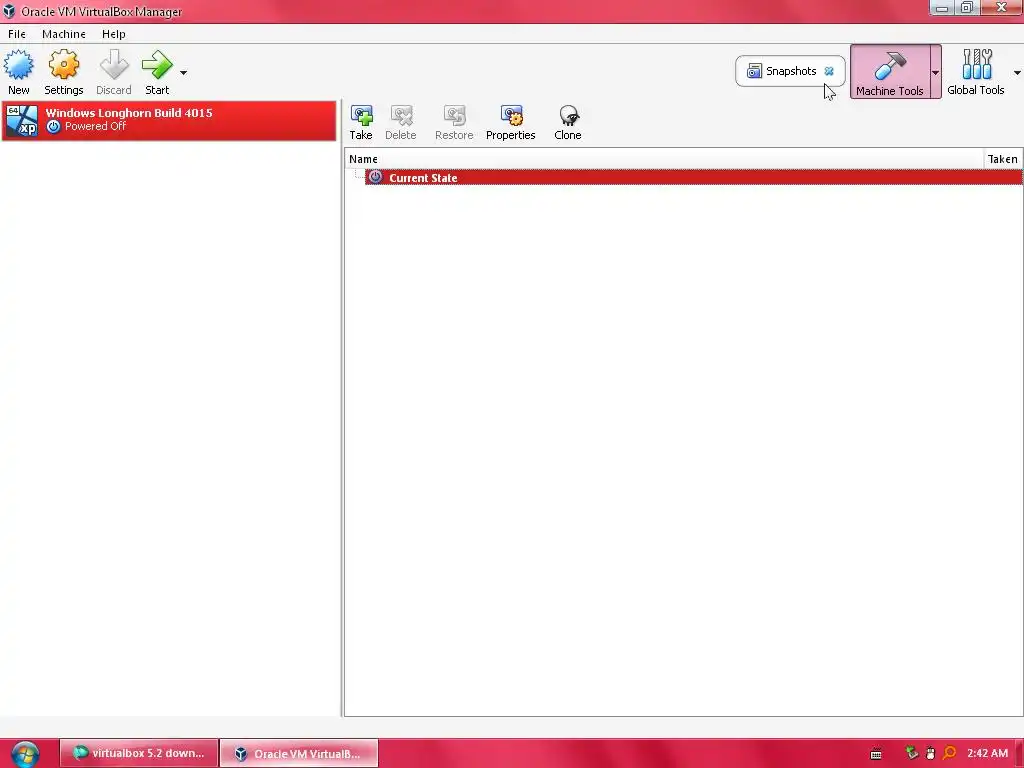Open the Settings gear icon

pos(63,65)
